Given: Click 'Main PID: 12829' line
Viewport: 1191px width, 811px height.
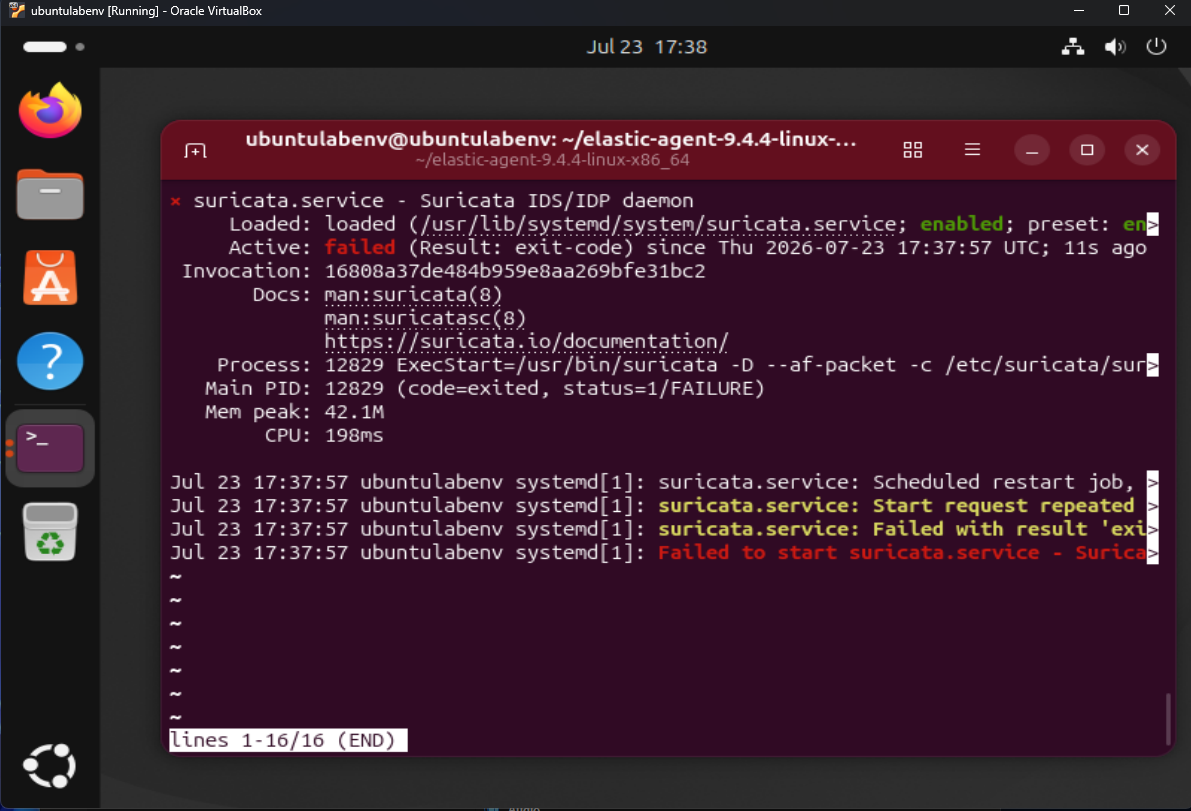Looking at the screenshot, I should (485, 389).
